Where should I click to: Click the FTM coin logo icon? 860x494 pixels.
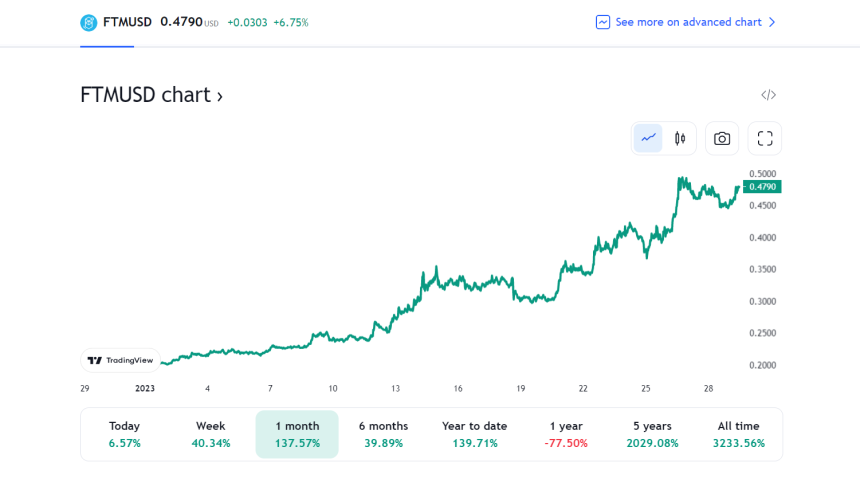[89, 22]
